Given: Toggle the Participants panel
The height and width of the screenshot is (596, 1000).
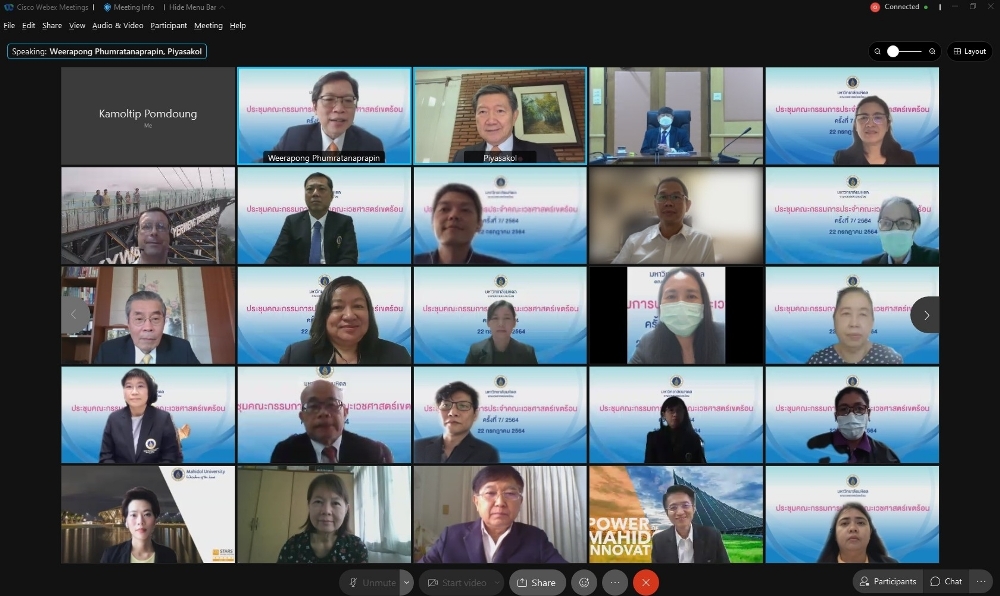Looking at the screenshot, I should point(886,581).
